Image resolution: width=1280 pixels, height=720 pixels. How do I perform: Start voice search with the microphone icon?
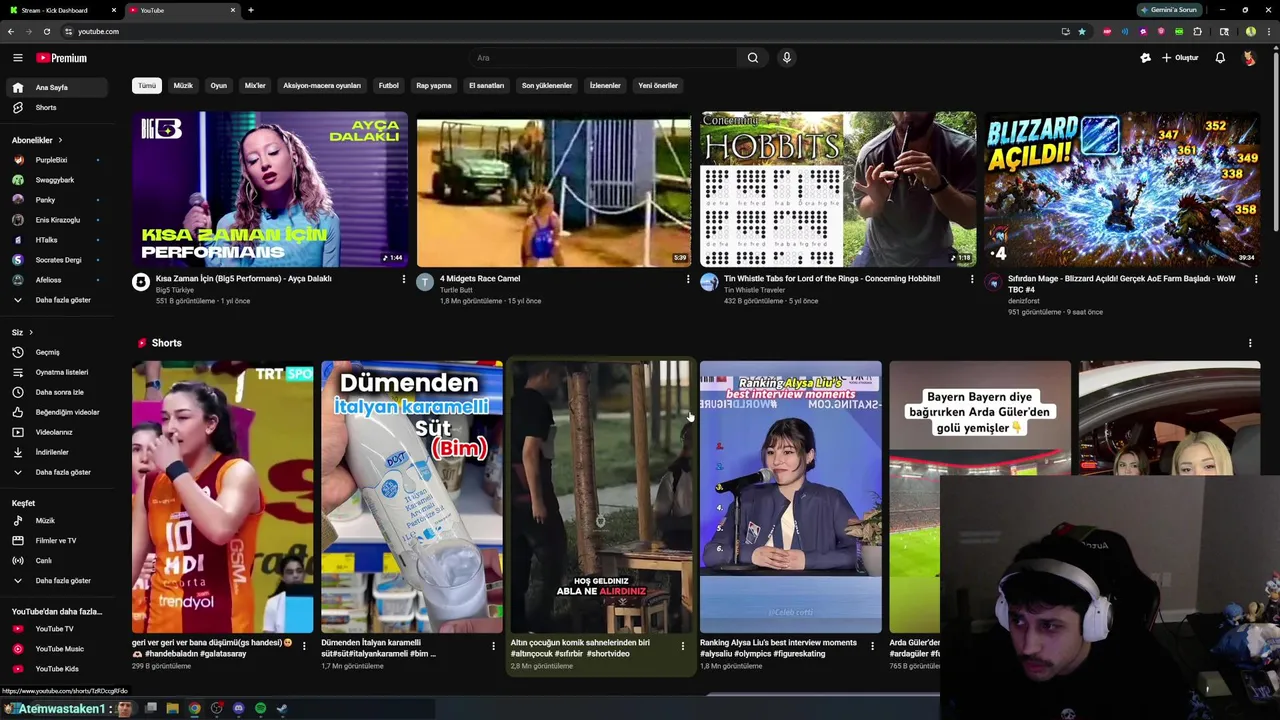pos(787,58)
